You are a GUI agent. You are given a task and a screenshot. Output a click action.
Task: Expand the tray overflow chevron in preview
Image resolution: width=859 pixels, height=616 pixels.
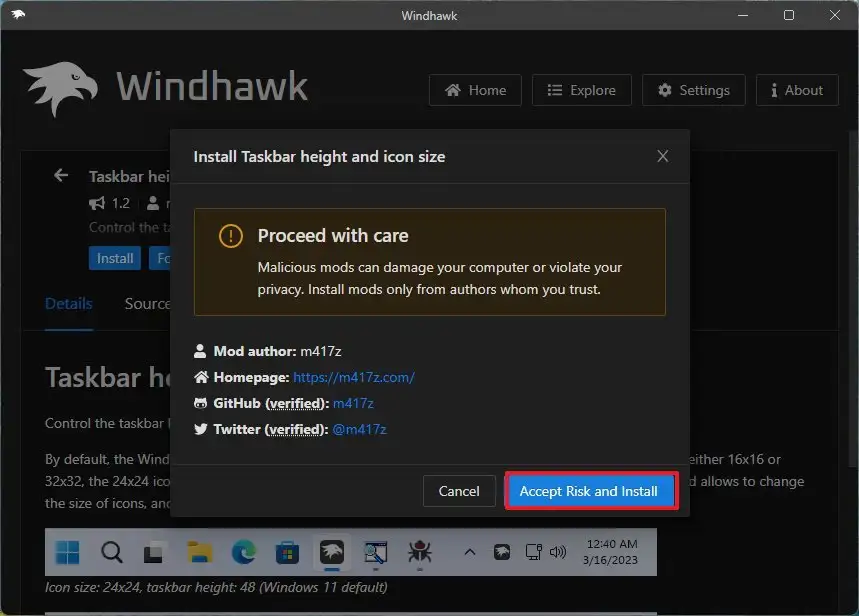(469, 552)
